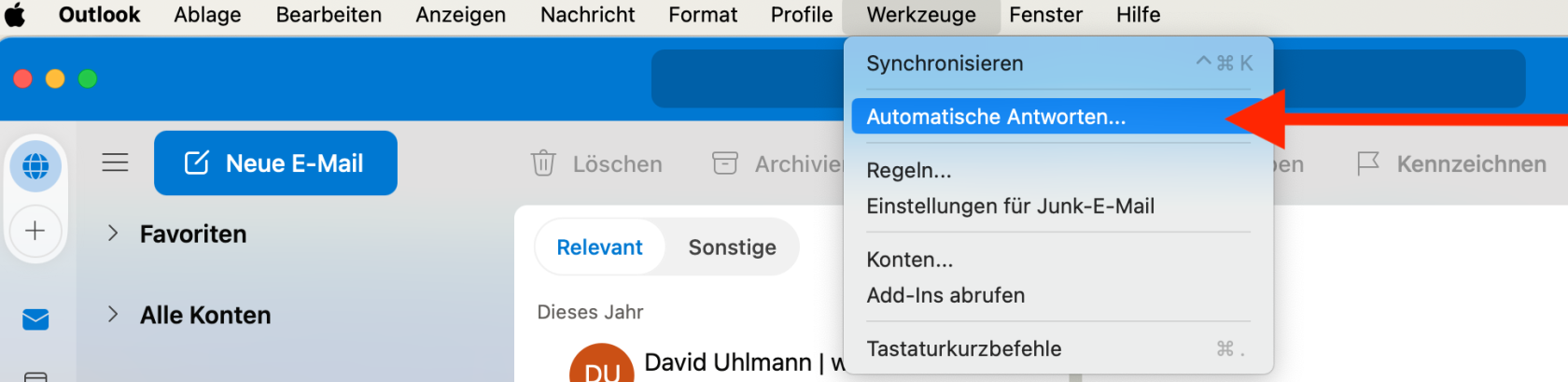Click the Löschen trash icon
Image resolution: width=1568 pixels, height=382 pixels.
click(x=543, y=163)
